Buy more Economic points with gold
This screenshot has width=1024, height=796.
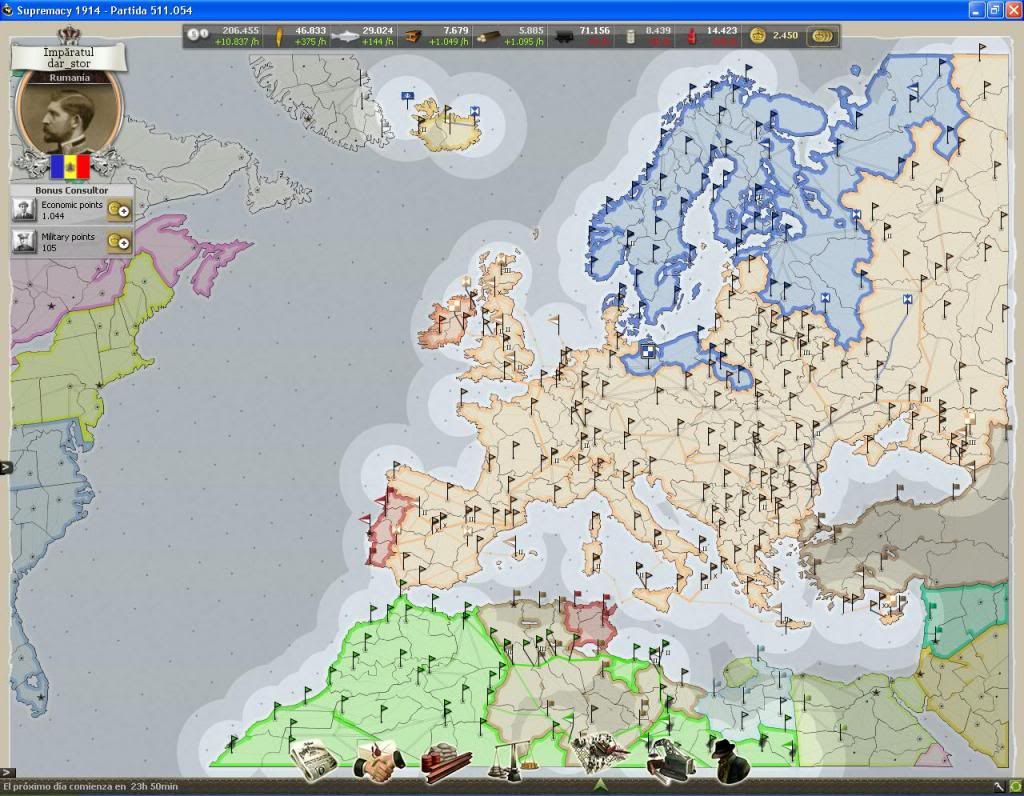119,210
